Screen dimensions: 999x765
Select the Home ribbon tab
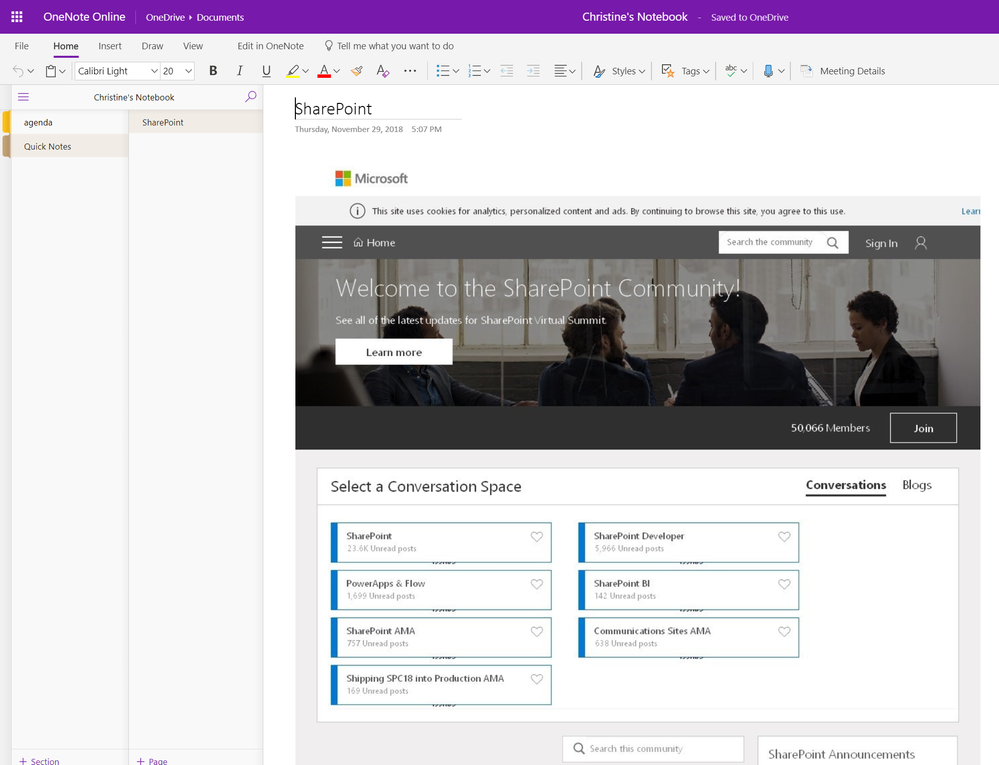click(x=66, y=46)
